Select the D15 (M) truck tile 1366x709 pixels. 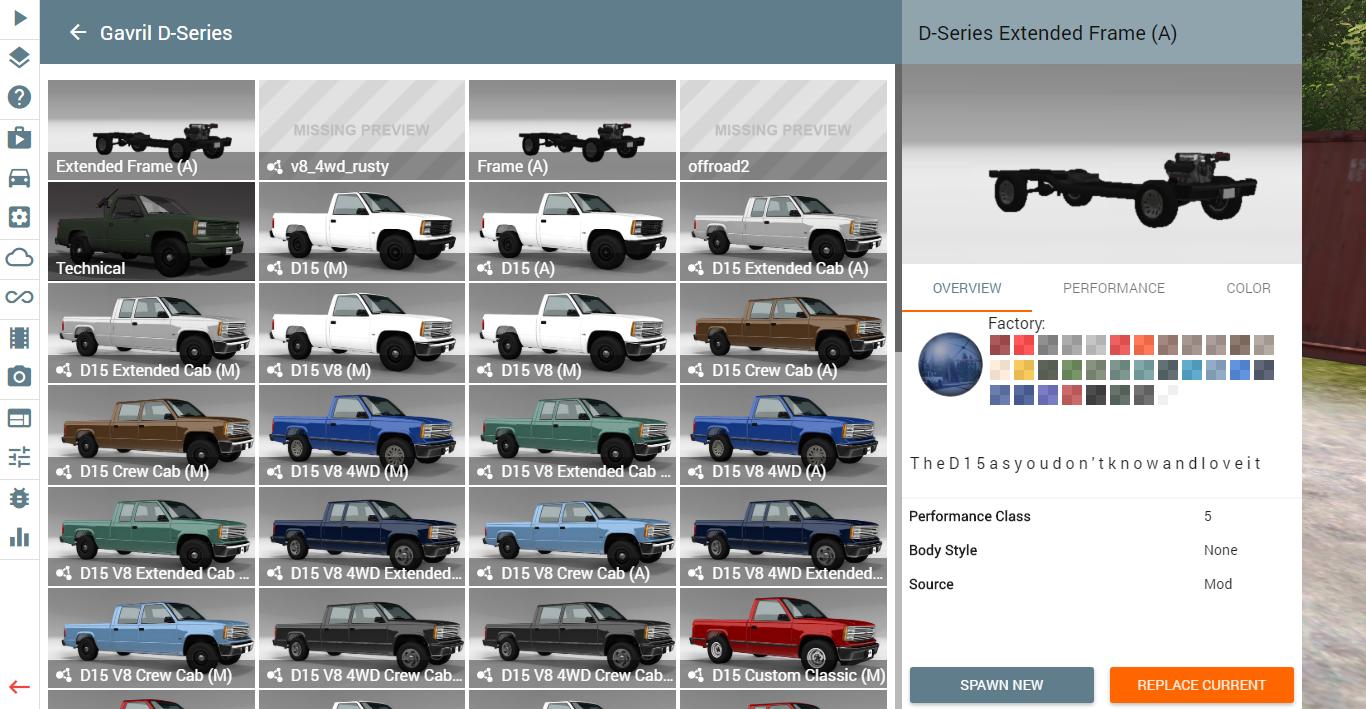(x=362, y=231)
